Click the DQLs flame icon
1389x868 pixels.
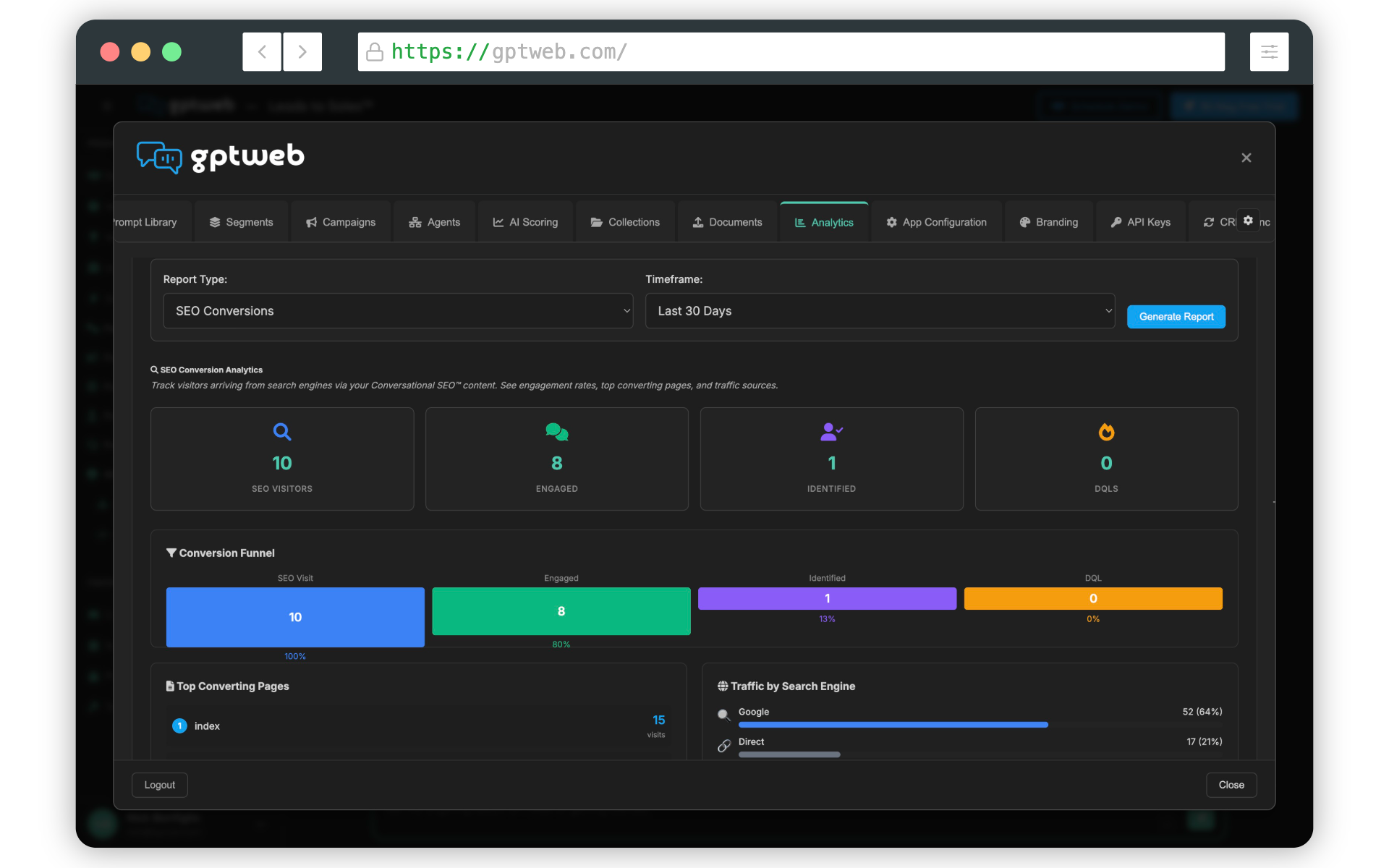pyautogui.click(x=1106, y=432)
